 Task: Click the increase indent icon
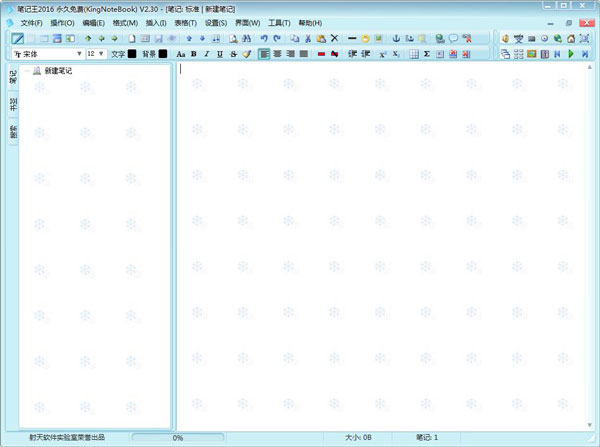[365, 54]
